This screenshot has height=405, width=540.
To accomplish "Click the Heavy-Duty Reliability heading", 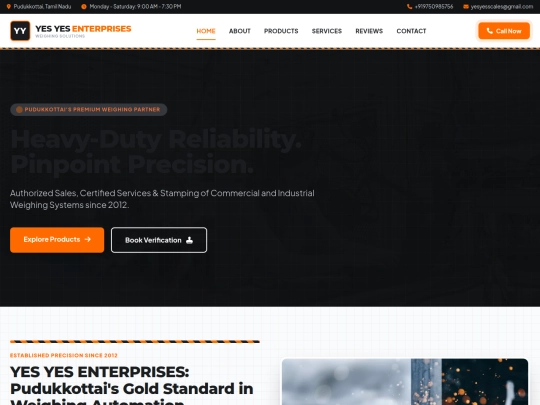I will coord(156,139).
